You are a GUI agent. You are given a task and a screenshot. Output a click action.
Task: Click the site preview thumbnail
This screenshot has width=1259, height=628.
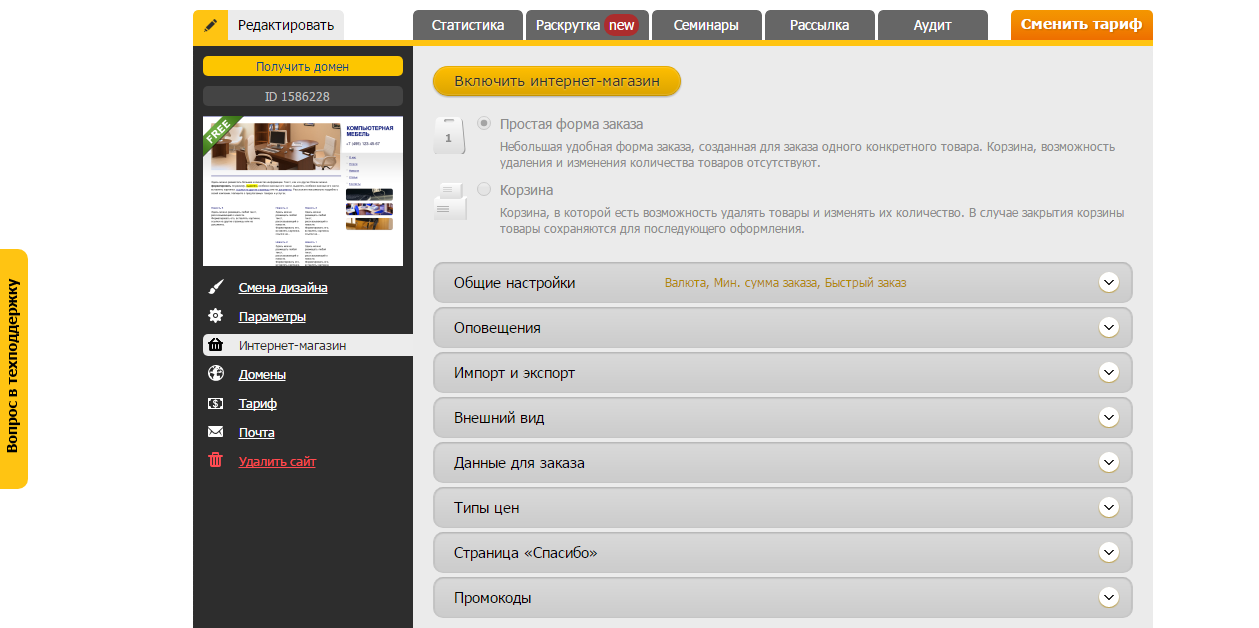(303, 191)
